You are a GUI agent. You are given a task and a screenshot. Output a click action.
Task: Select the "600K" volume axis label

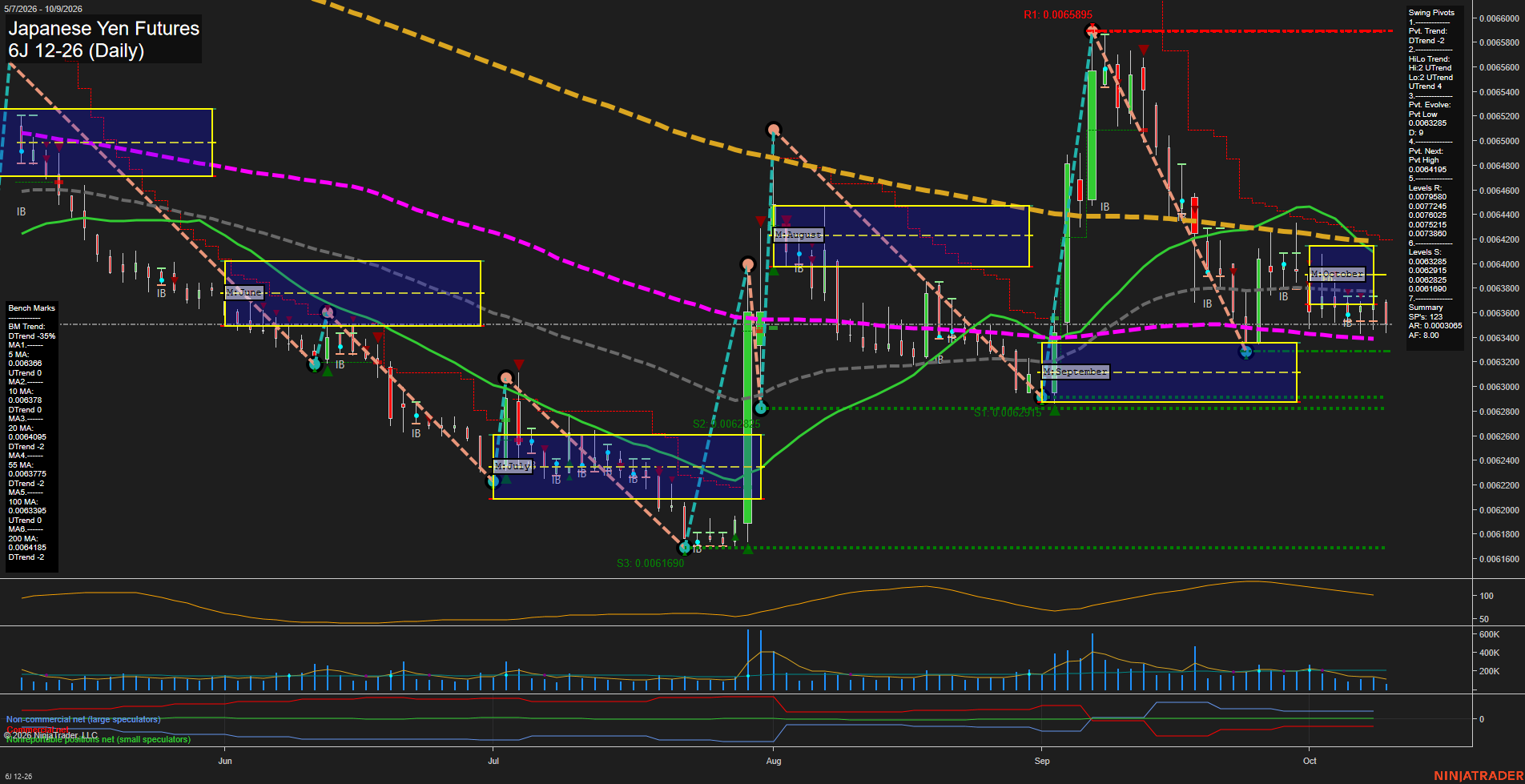(x=1489, y=634)
